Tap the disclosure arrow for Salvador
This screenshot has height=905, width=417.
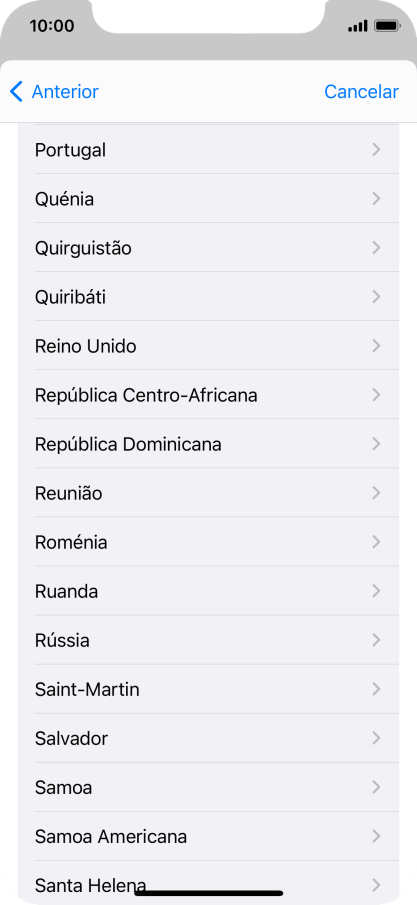(376, 738)
